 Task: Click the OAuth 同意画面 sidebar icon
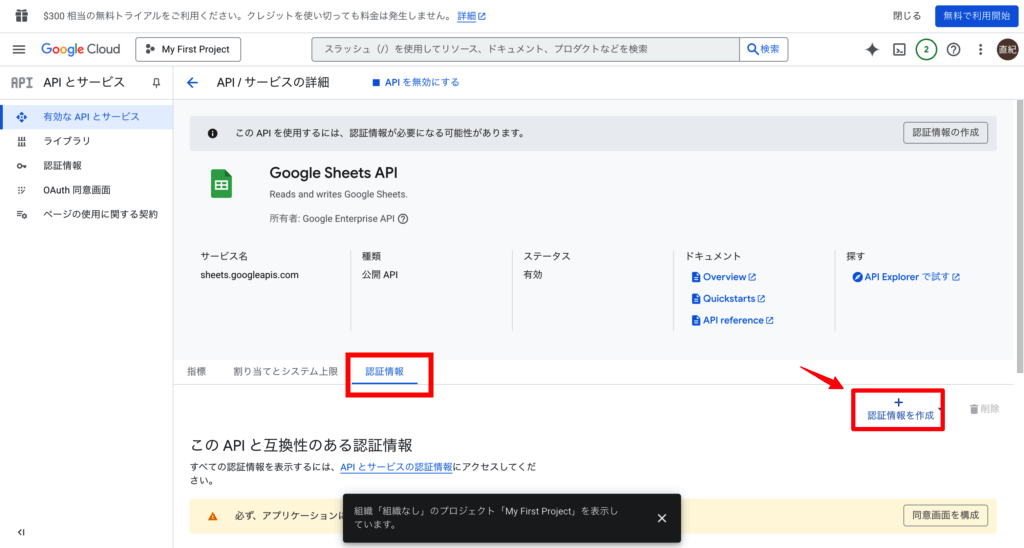22,190
